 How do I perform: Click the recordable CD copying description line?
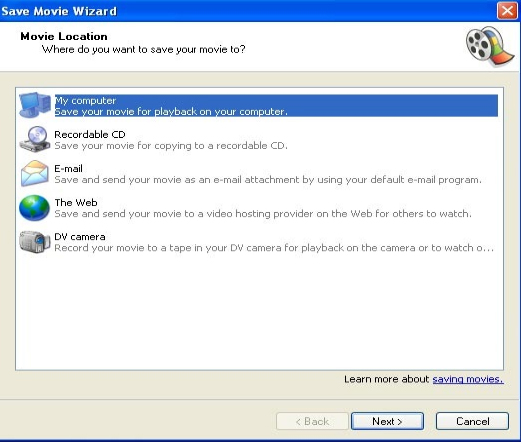tap(171, 146)
